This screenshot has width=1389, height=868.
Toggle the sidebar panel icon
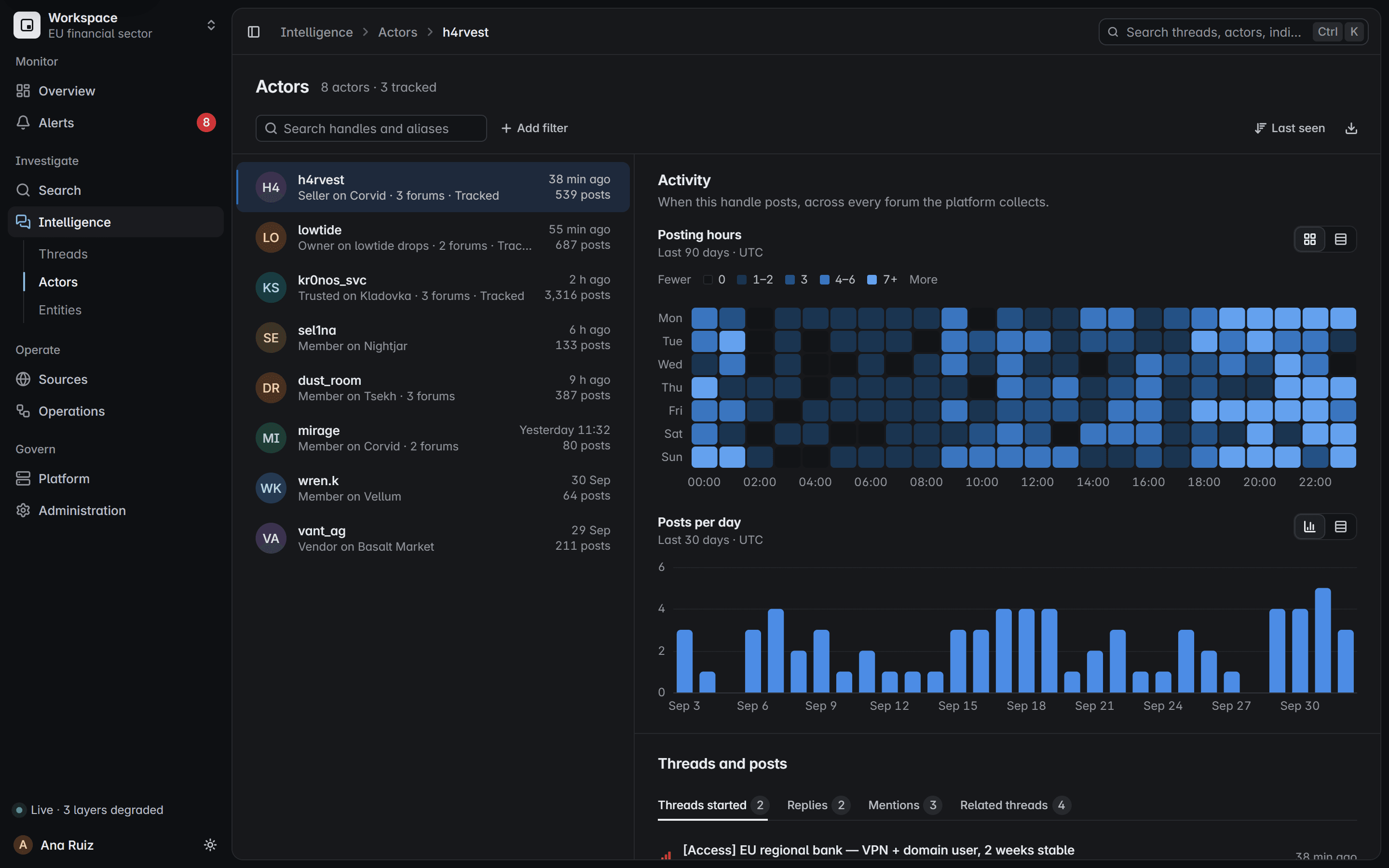pos(254,32)
